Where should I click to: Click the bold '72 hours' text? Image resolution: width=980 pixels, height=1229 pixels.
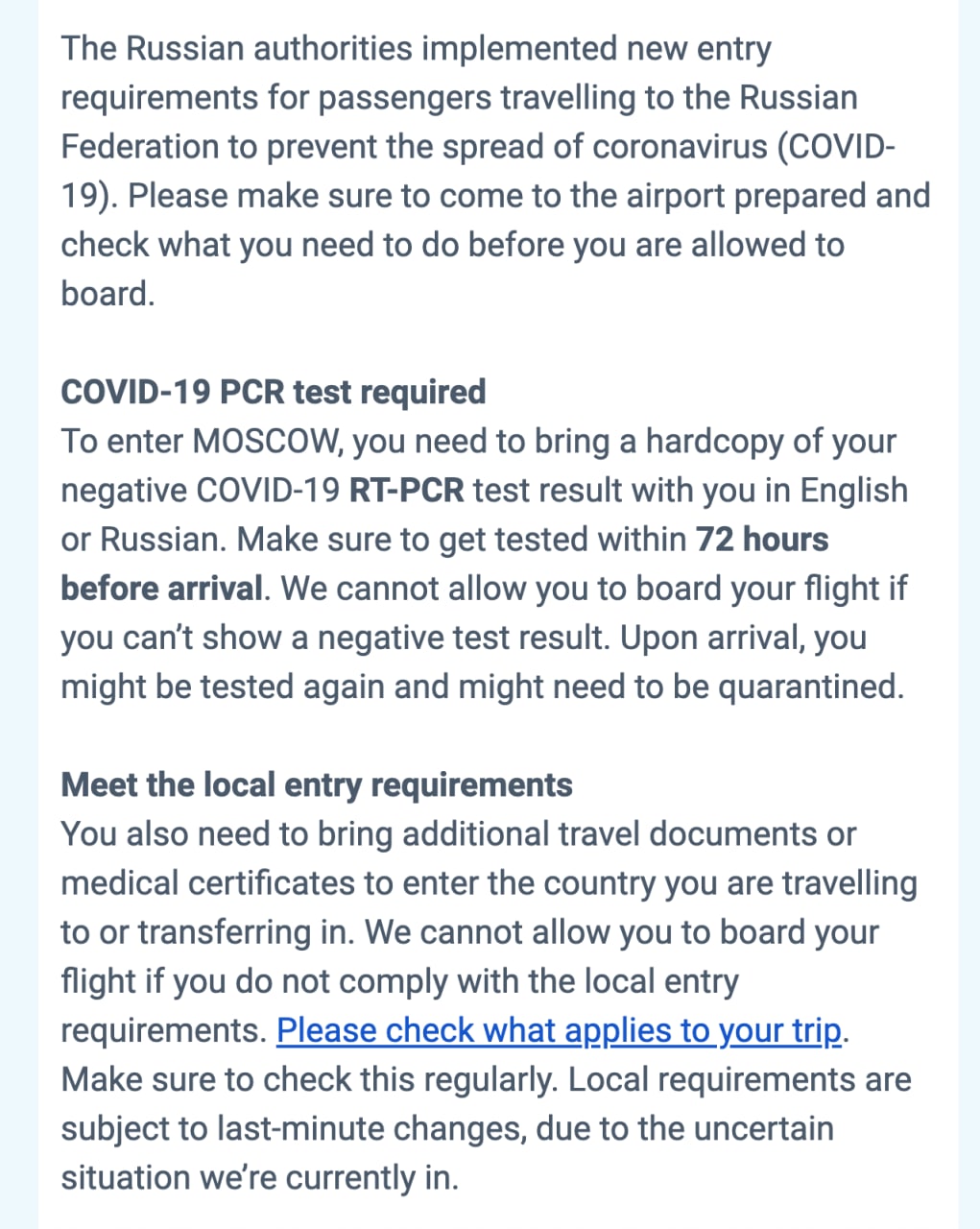click(762, 539)
